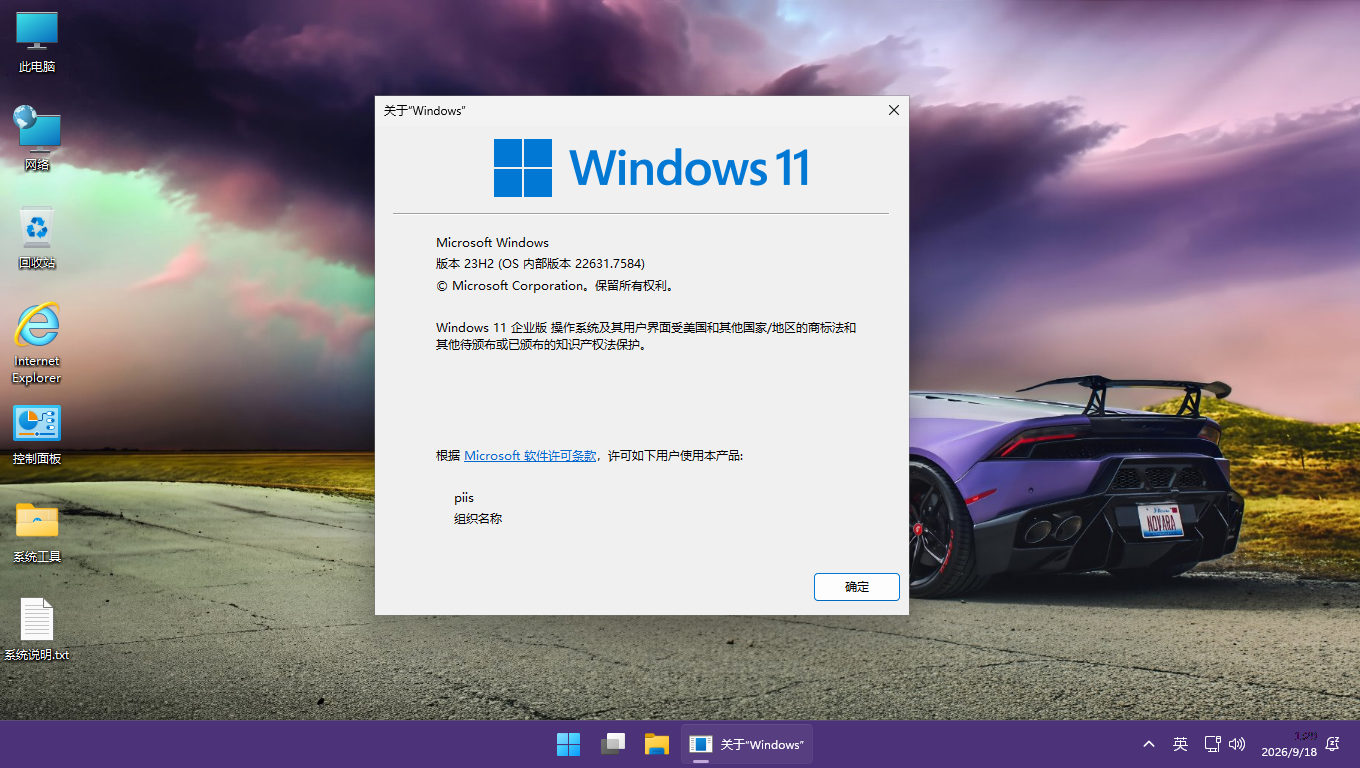The height and width of the screenshot is (768, 1360).
Task: Select the 网络 desktop icon
Action: coord(37,140)
